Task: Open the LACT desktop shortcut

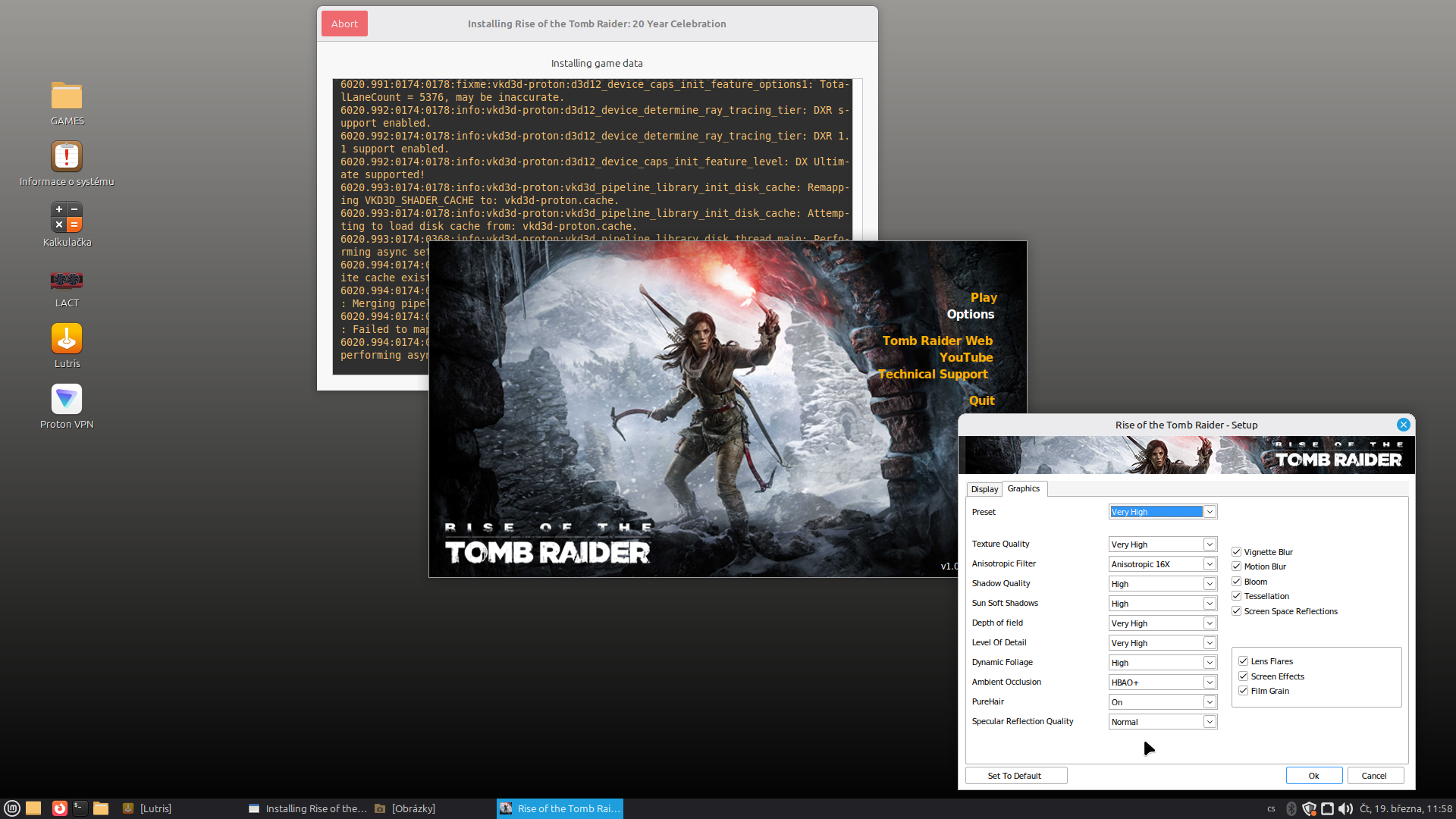Action: [x=67, y=281]
